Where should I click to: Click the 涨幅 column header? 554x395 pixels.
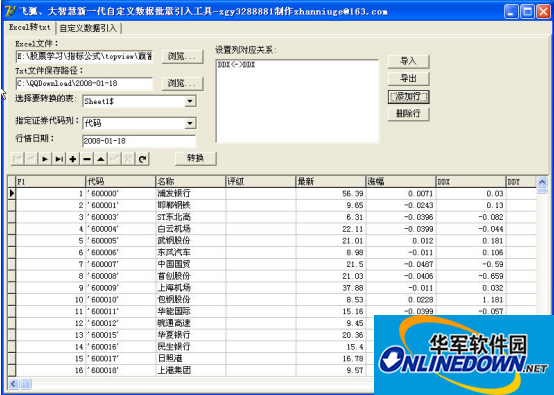(x=400, y=182)
